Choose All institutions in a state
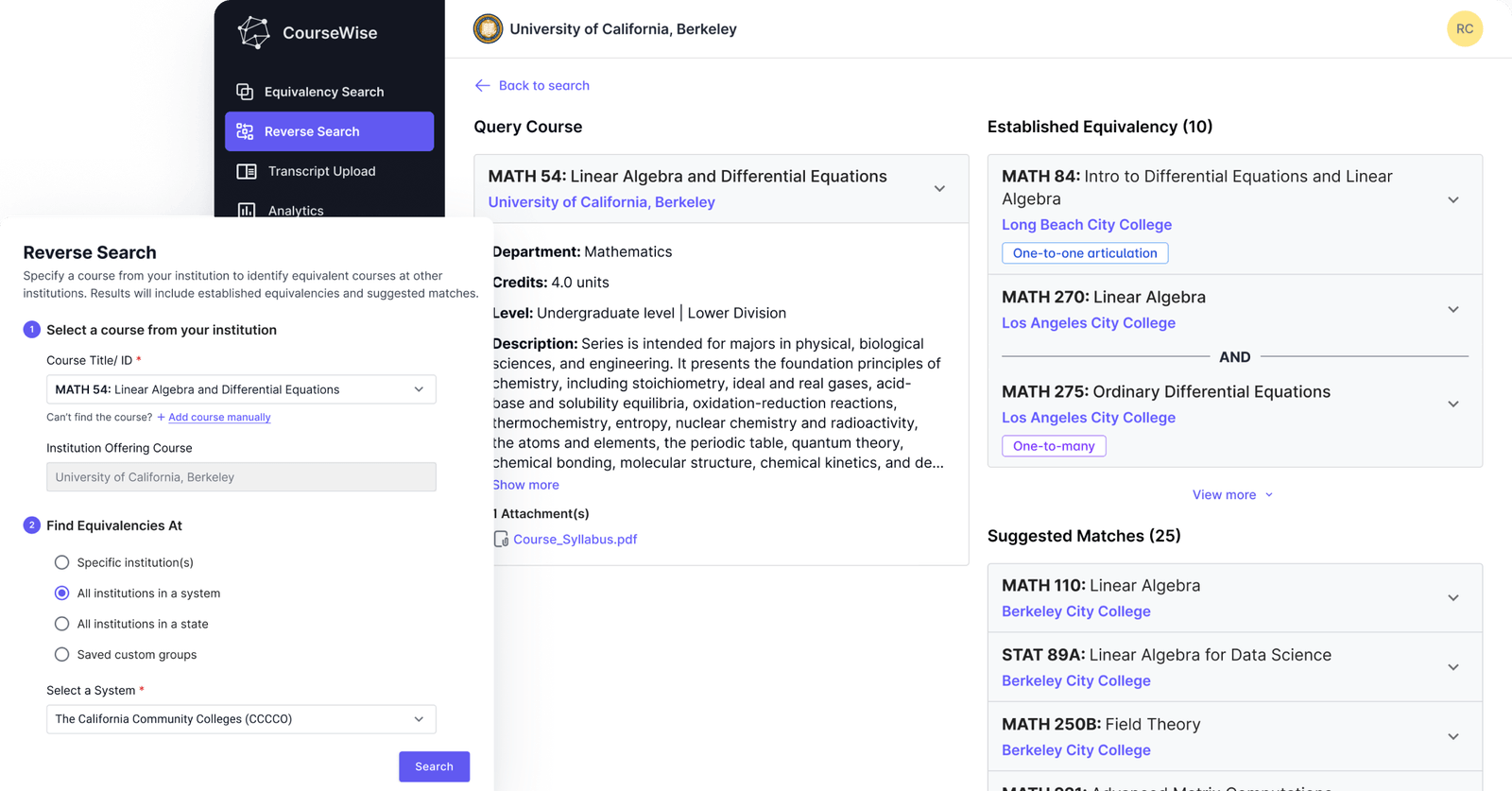Image resolution: width=1512 pixels, height=791 pixels. [x=61, y=624]
